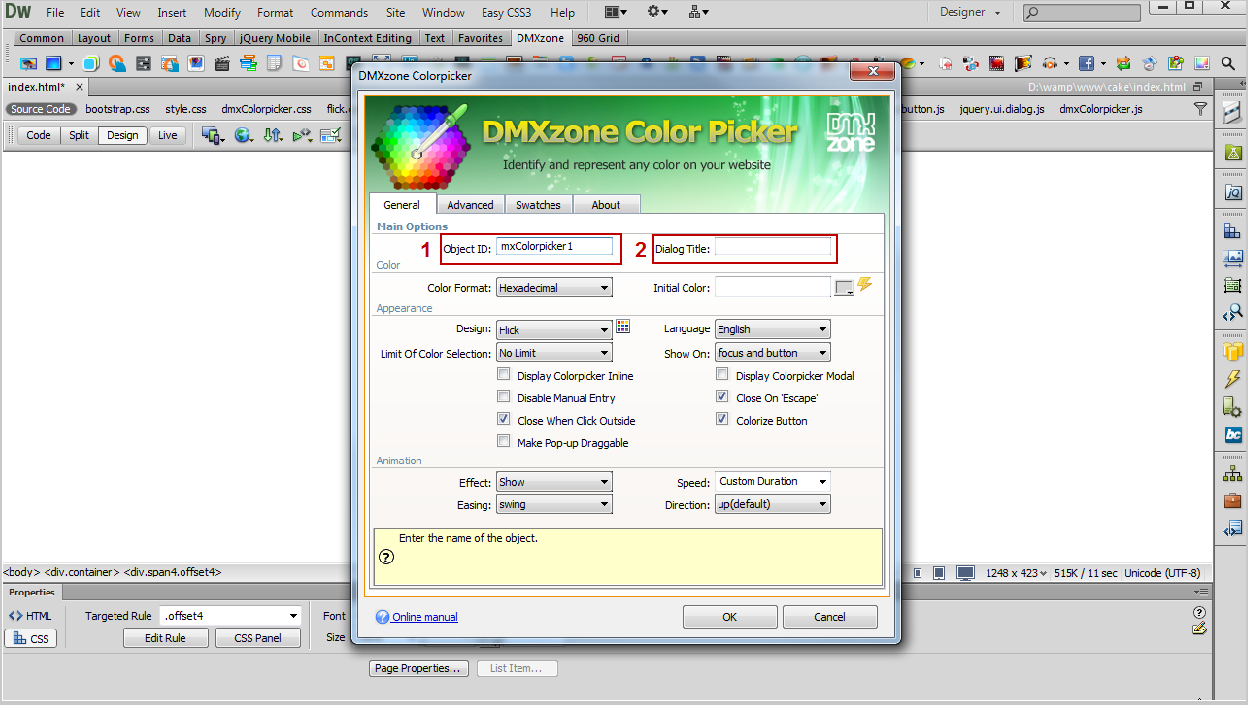Viewport: 1248px width, 705px height.
Task: Switch to Code view
Action: tap(39, 135)
